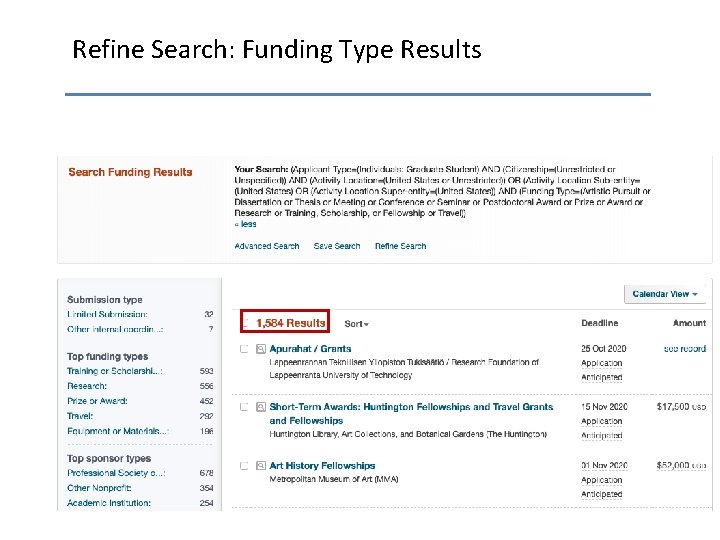Open the Calendar View dropdown

[x=665, y=294]
